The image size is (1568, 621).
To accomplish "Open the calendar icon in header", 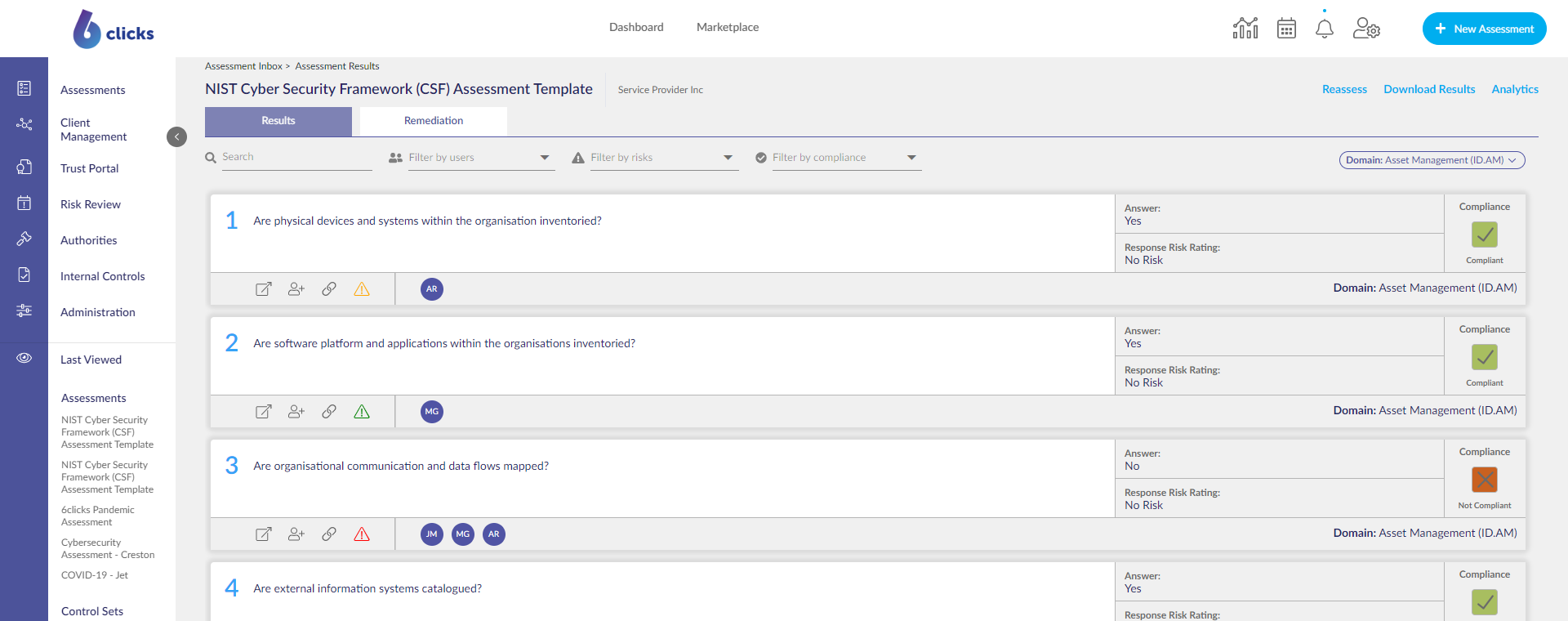I will coord(1286,29).
